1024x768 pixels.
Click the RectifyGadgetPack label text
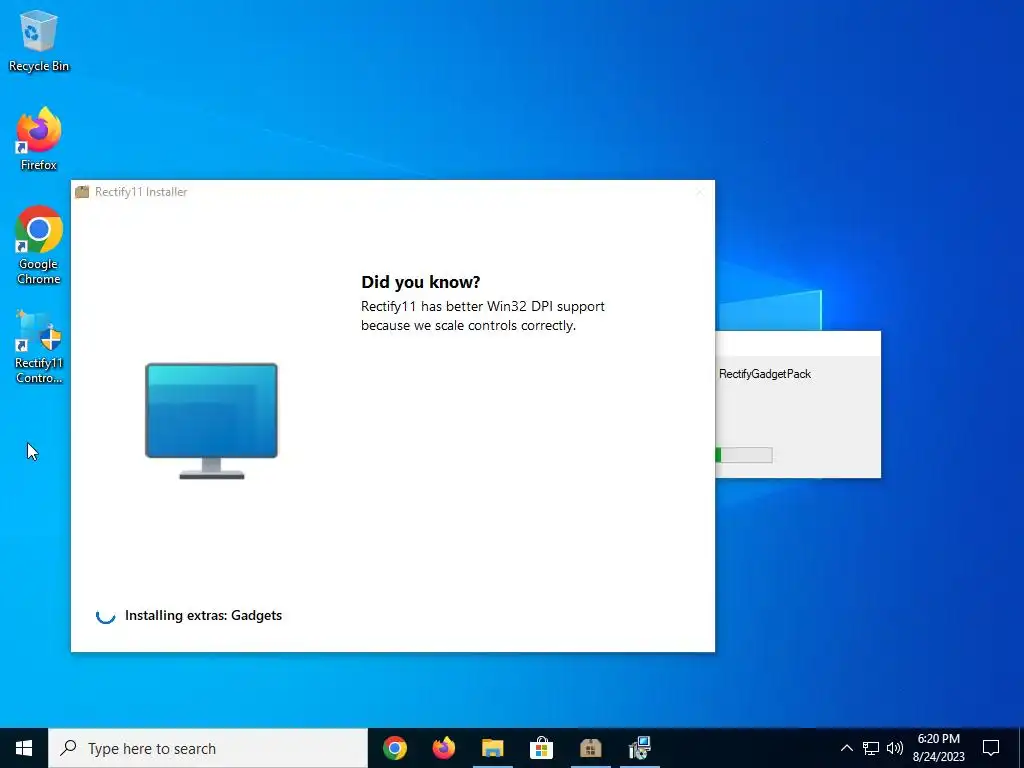click(765, 374)
